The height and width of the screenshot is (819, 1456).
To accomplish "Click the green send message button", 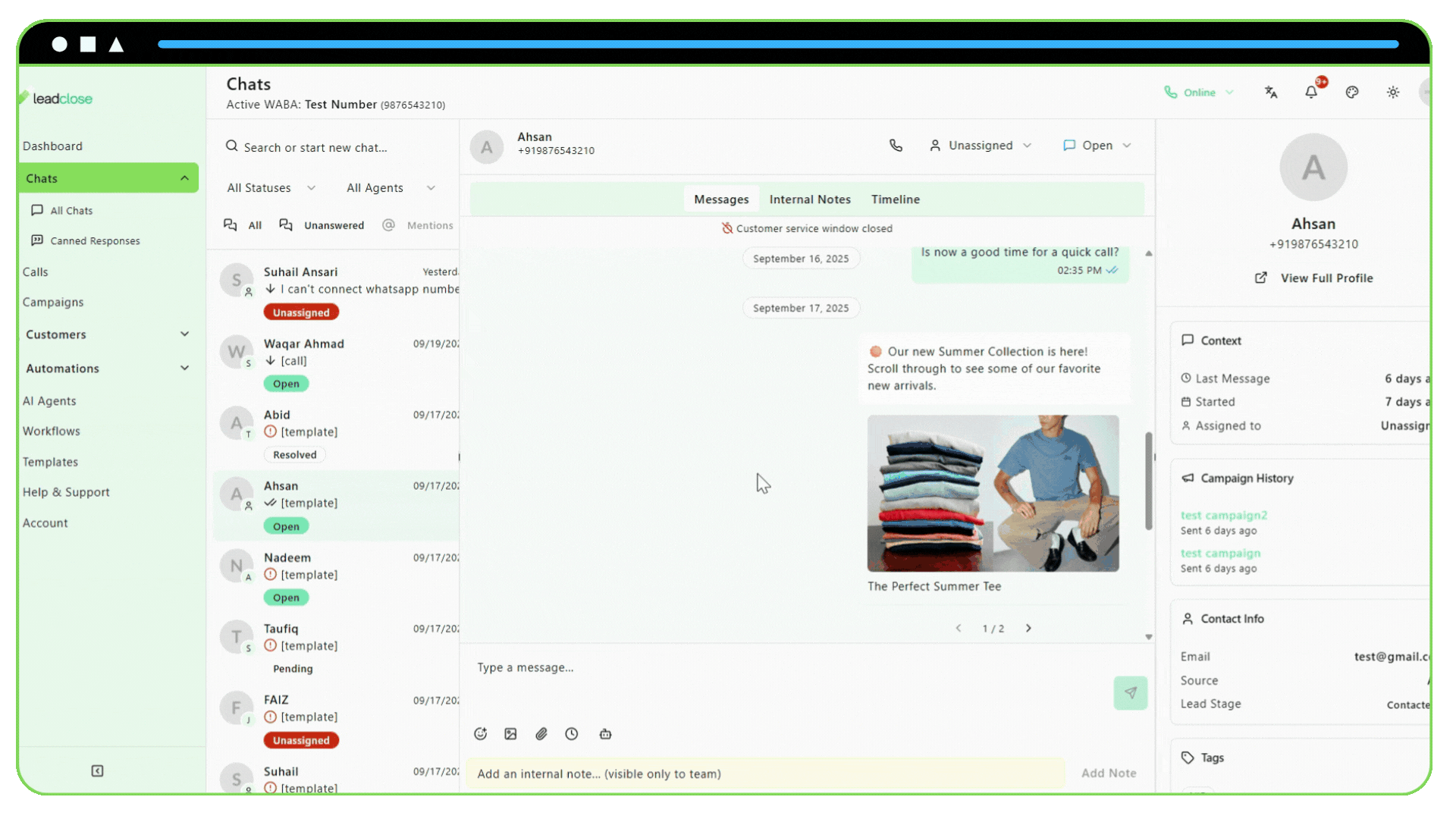I will point(1130,692).
